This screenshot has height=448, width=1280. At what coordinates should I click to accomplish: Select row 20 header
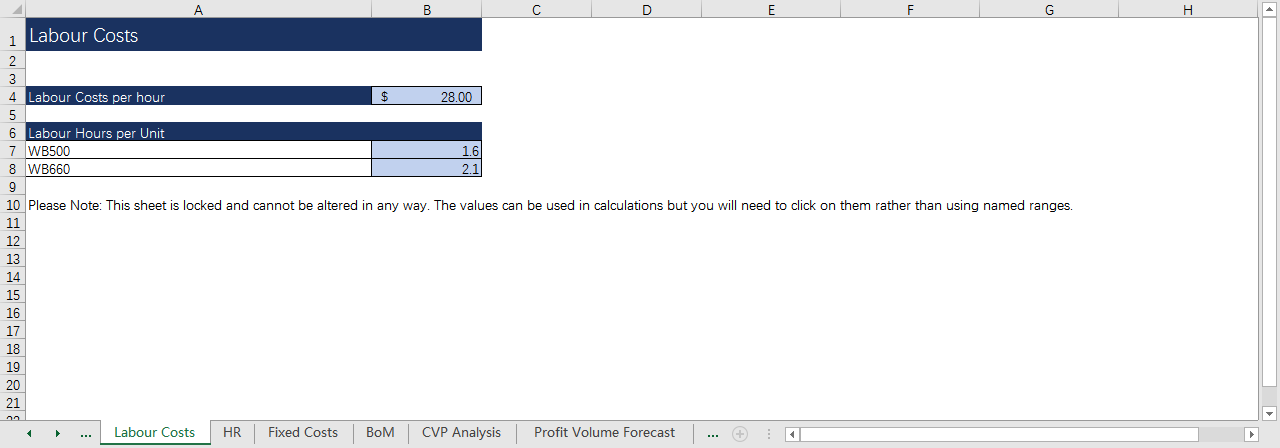12,385
